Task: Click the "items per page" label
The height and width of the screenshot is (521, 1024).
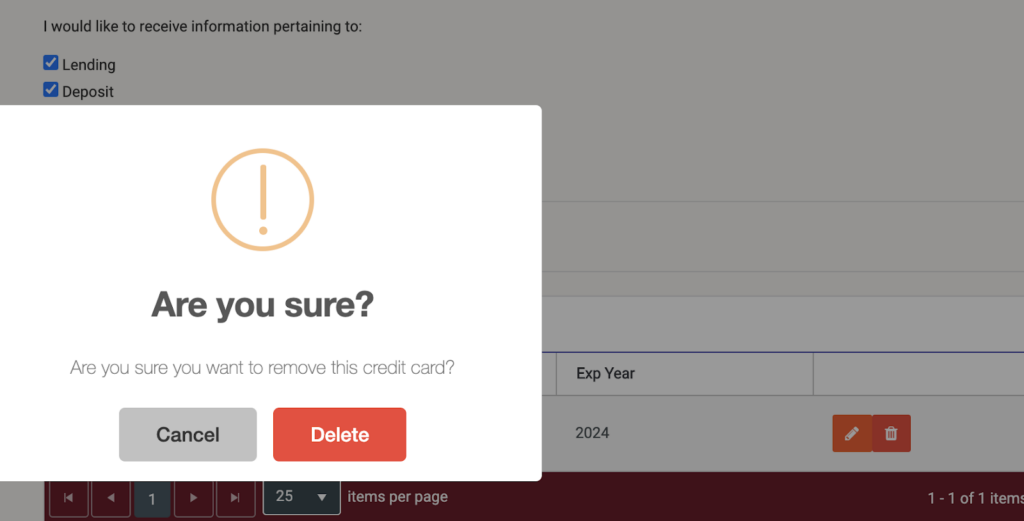Action: click(398, 497)
